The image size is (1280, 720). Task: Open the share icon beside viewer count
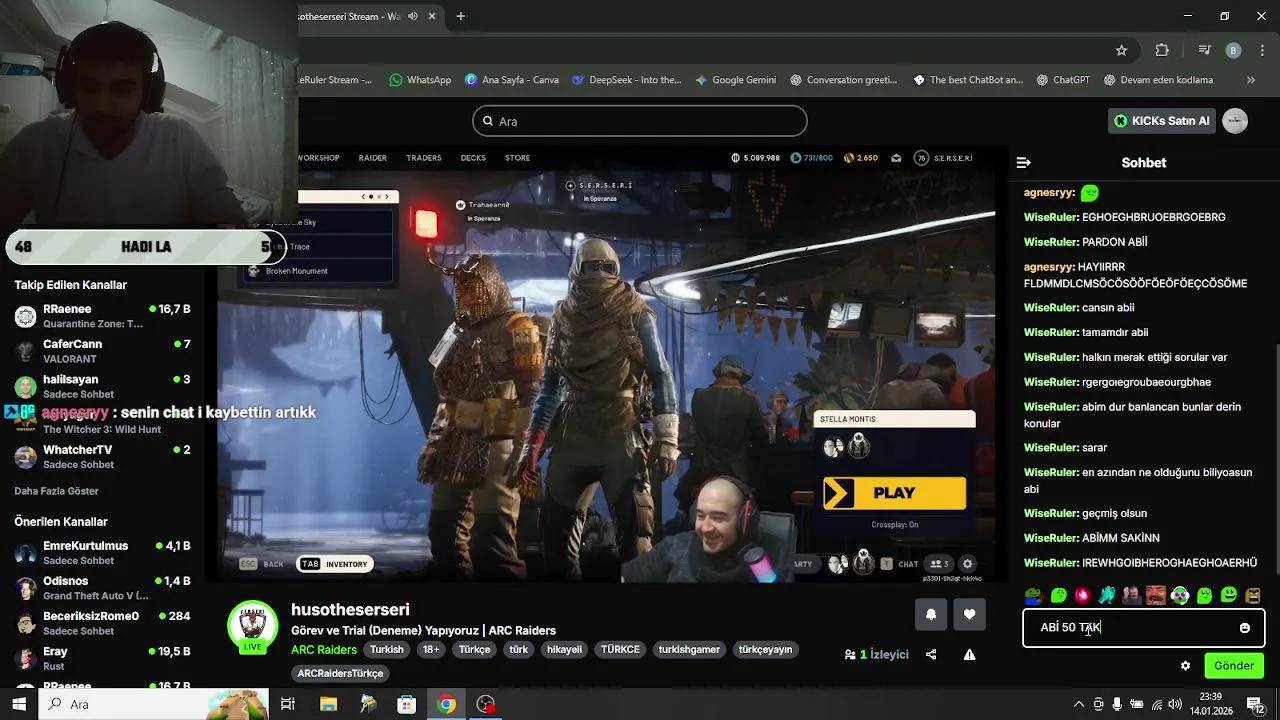[x=931, y=655]
